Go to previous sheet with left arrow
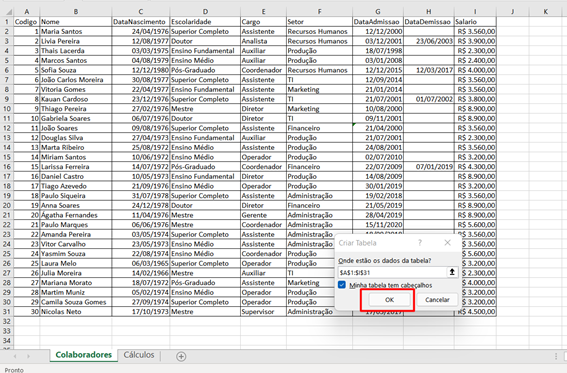The image size is (567, 373). click(x=15, y=356)
